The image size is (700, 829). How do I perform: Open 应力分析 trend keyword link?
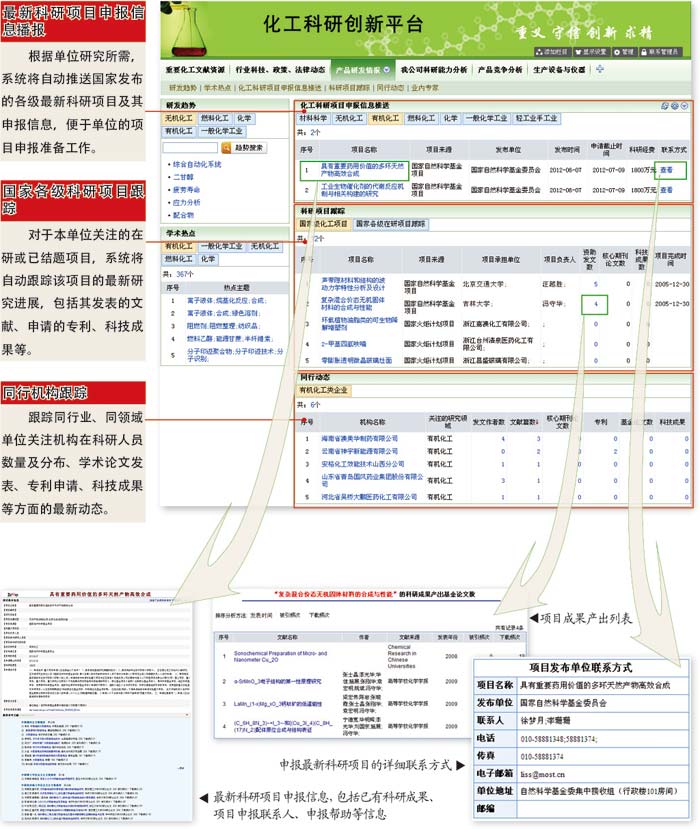pos(186,202)
